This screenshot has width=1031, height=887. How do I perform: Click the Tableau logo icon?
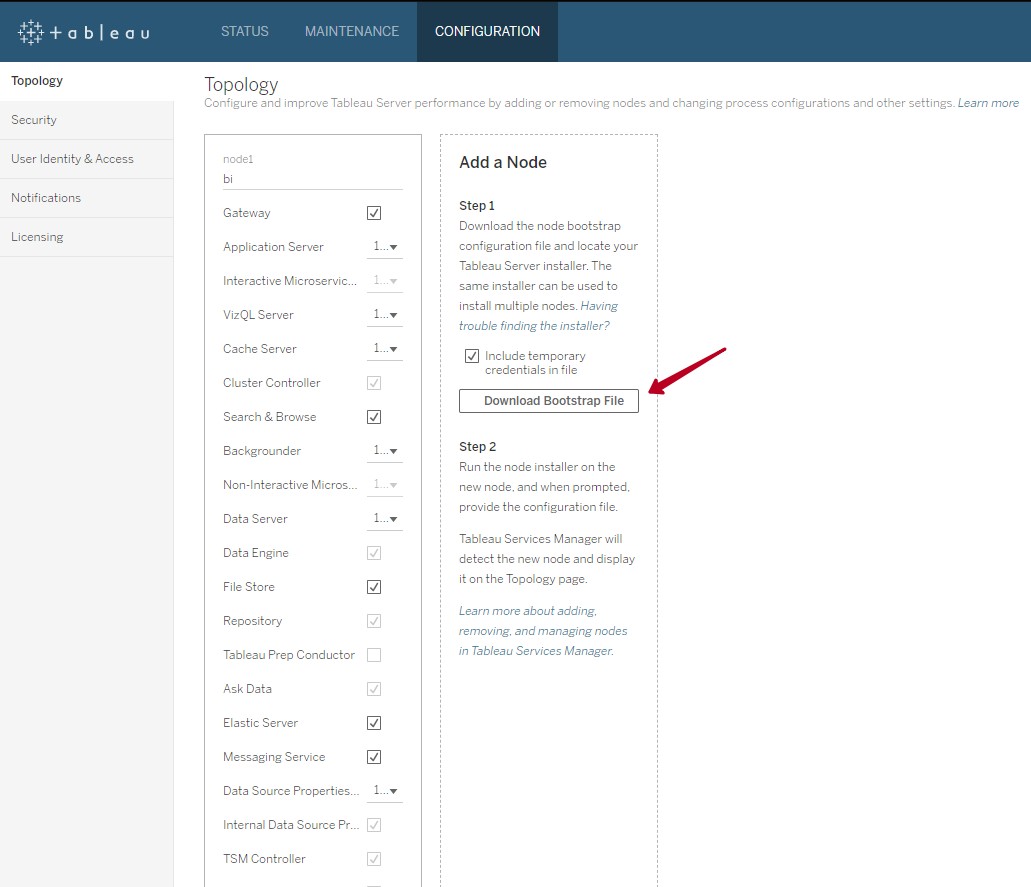coord(31,32)
